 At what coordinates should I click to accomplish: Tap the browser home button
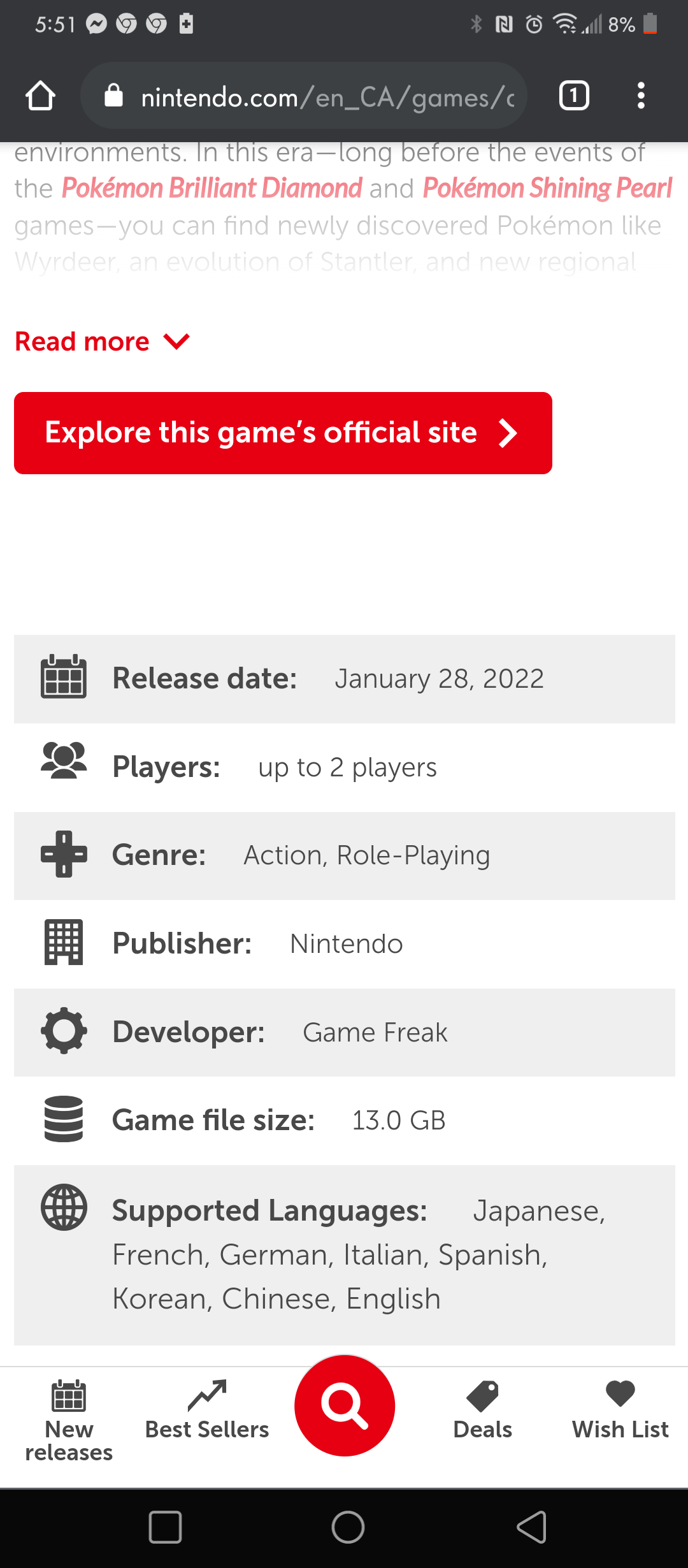(x=40, y=96)
